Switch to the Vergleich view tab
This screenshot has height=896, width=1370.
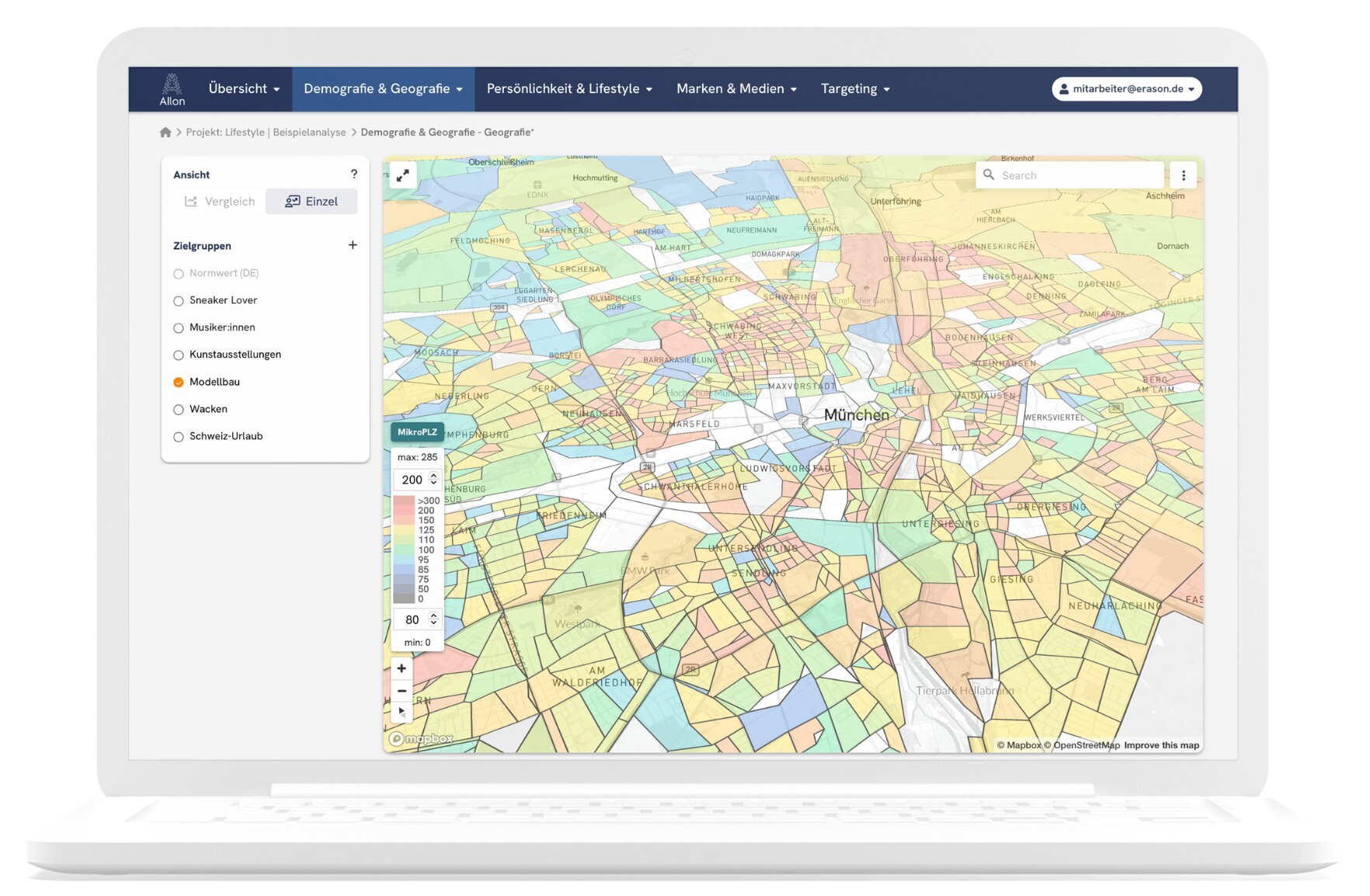(x=220, y=202)
